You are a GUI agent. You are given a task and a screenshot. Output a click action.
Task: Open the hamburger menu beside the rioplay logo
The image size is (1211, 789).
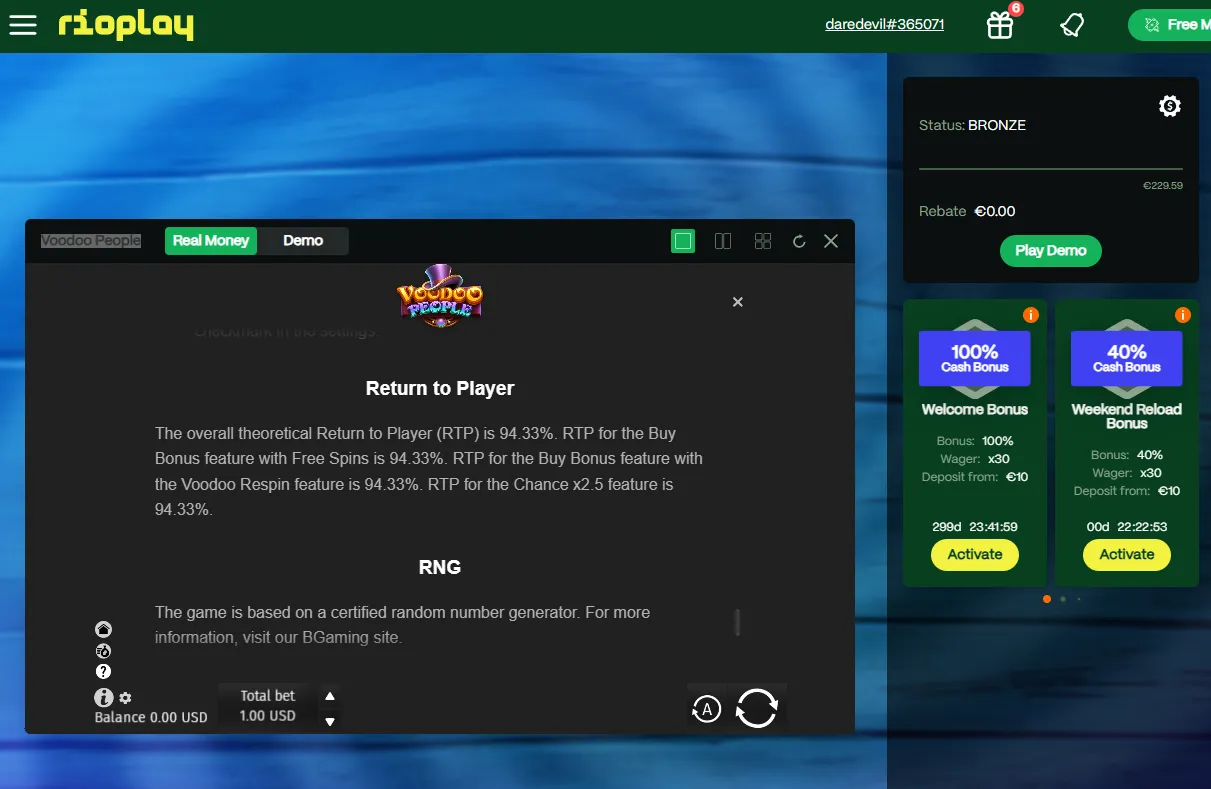tap(23, 25)
